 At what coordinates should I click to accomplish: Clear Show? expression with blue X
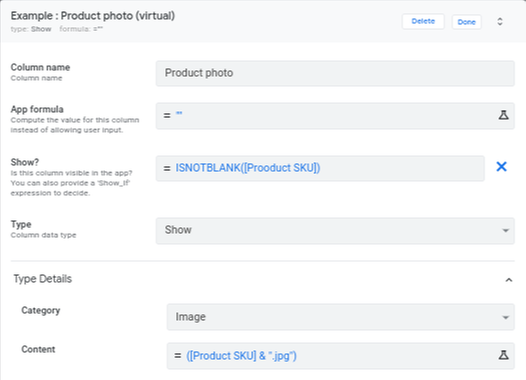click(x=501, y=167)
